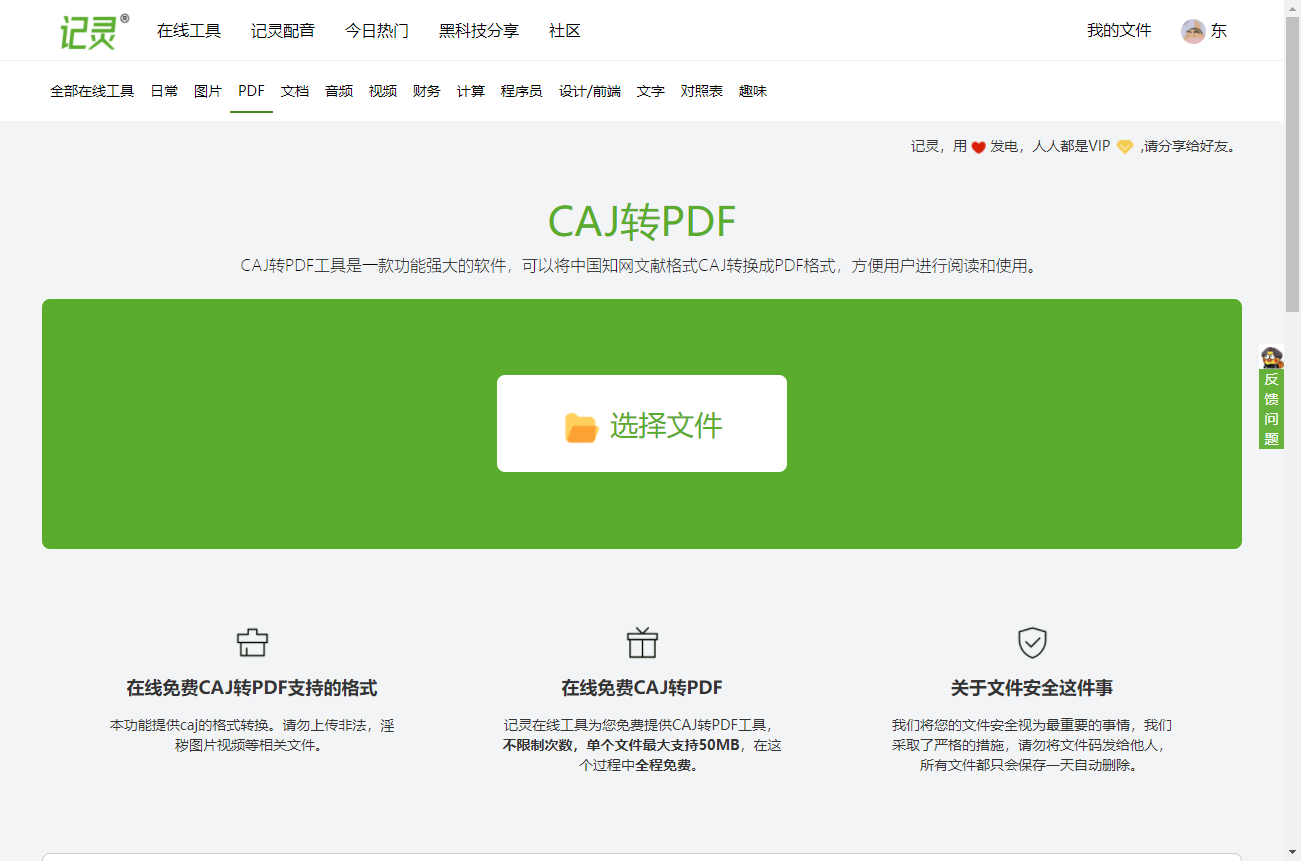Screen dimensions: 1301x861
Task: Click the 选择文件 upload button
Action: coord(641,423)
